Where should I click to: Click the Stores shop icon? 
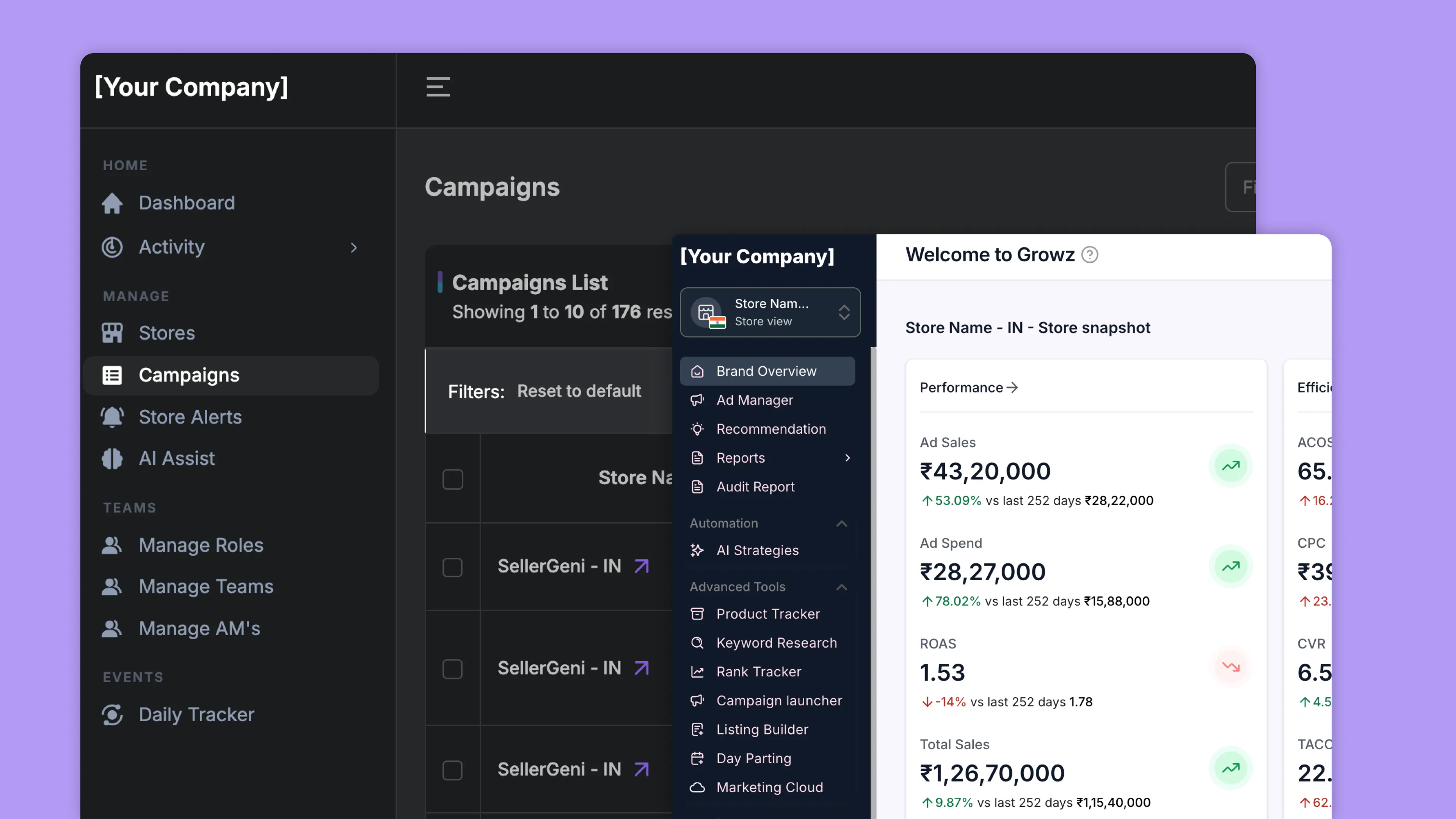click(112, 333)
